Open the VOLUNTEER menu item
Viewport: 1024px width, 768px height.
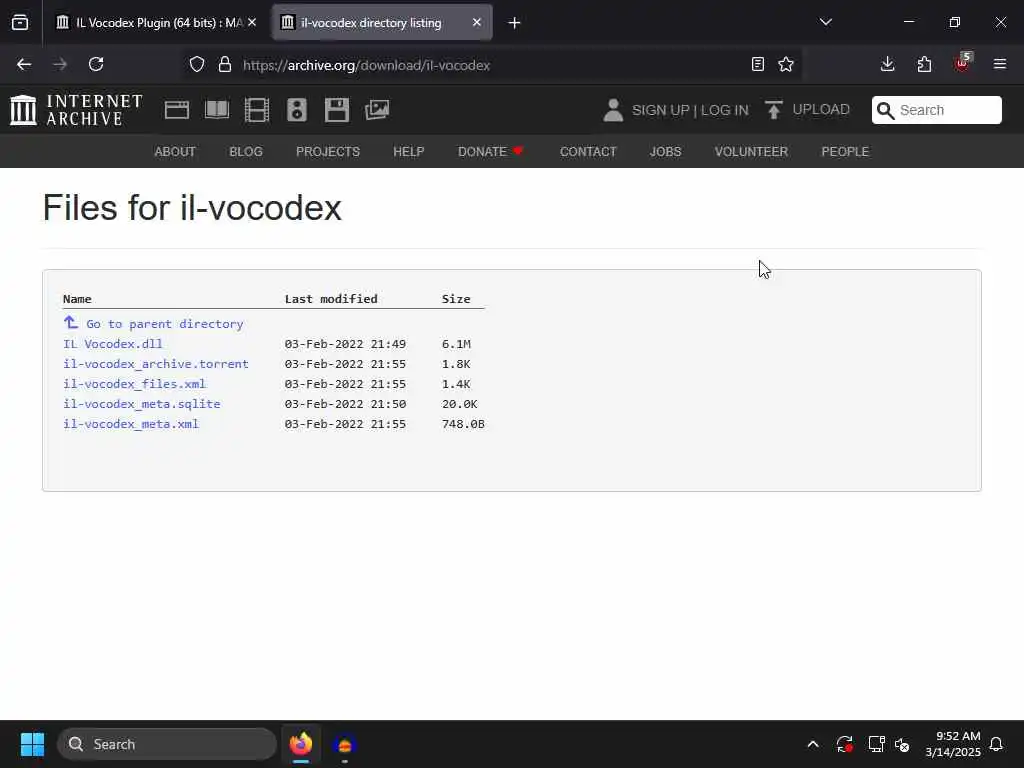click(x=751, y=152)
